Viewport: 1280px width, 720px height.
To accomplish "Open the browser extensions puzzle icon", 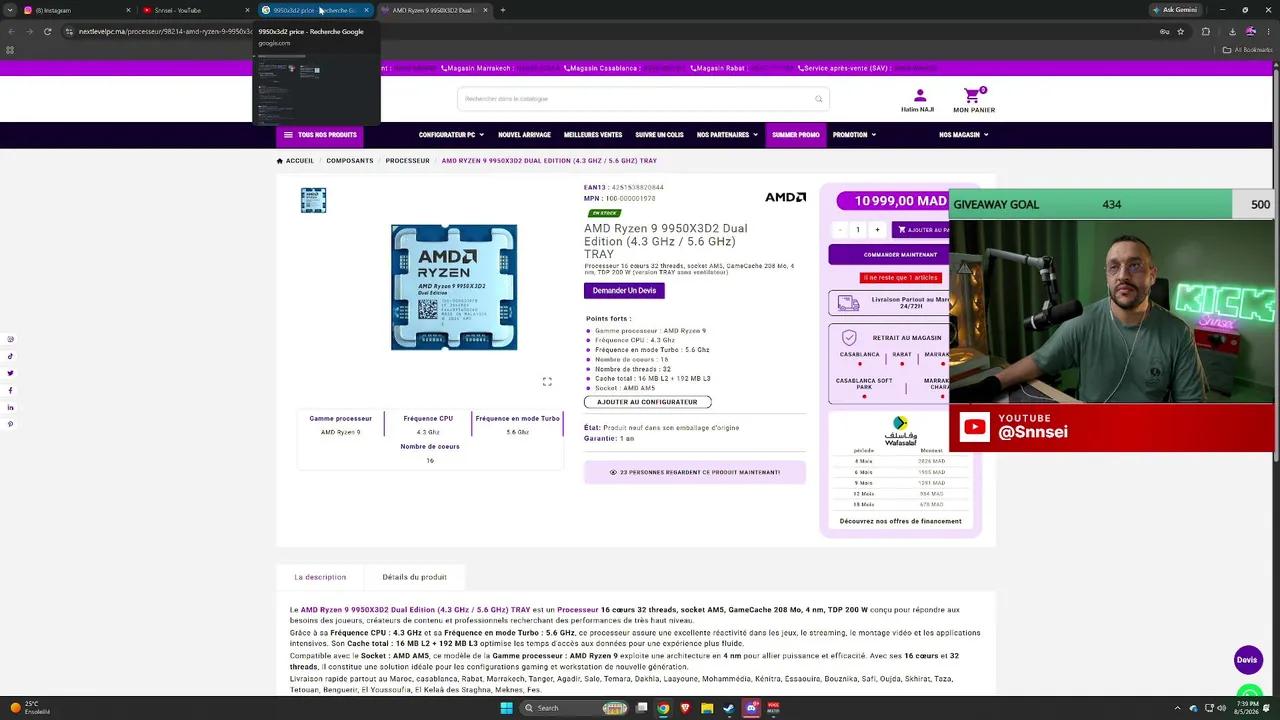I will click(x=1206, y=31).
